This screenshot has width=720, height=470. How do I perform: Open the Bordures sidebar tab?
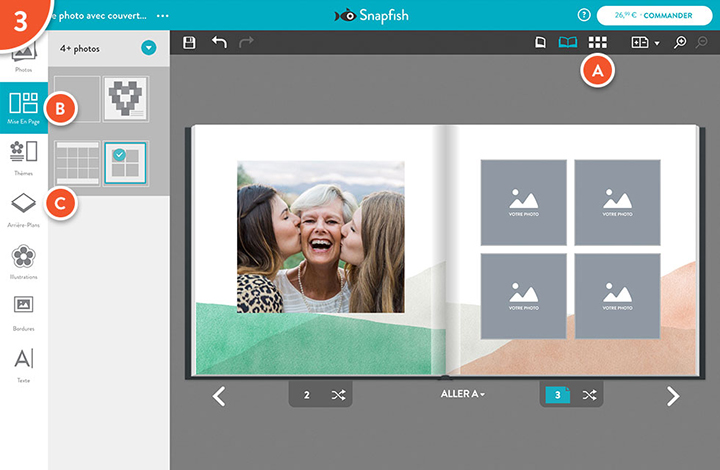click(x=23, y=313)
